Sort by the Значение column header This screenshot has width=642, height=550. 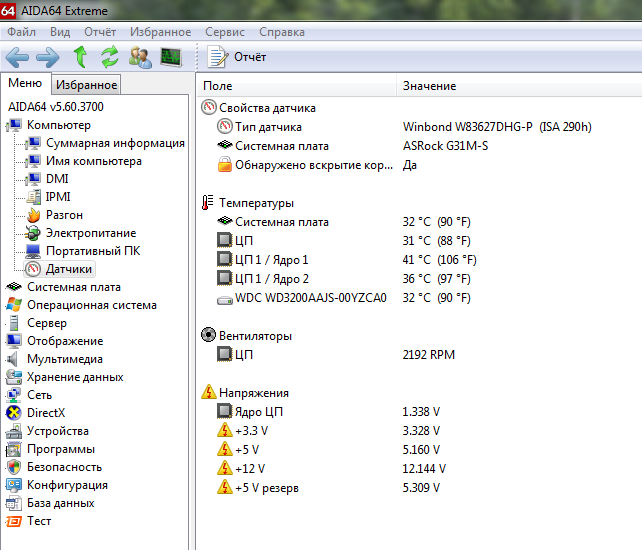click(519, 86)
